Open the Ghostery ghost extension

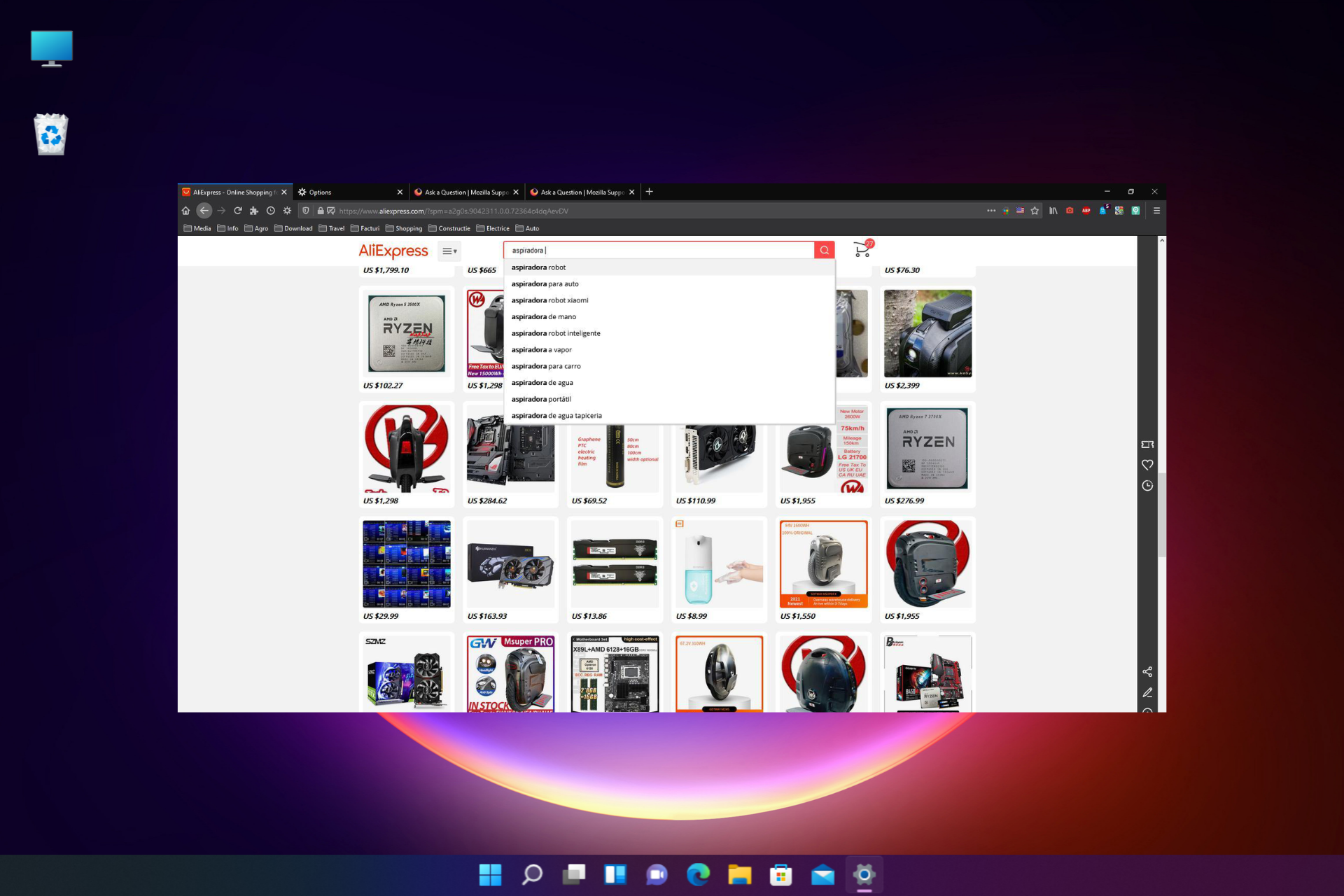1103,210
